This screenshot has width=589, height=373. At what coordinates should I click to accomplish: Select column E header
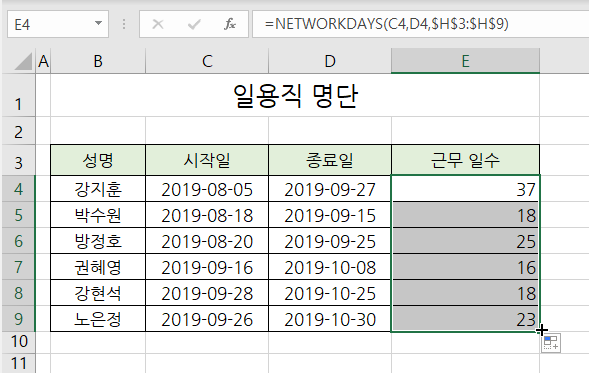tap(465, 61)
